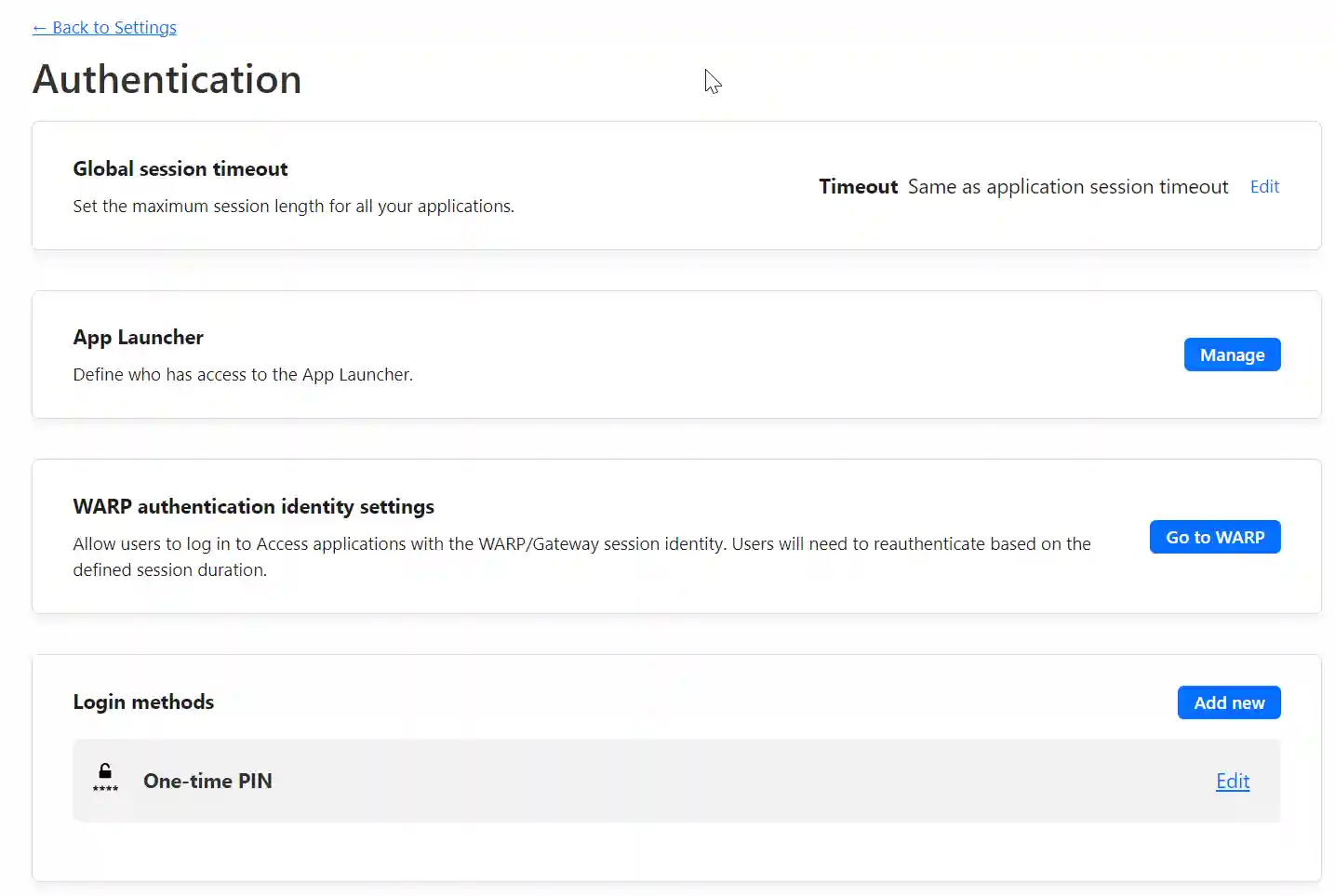The width and height of the screenshot is (1335, 896).
Task: Edit the One-time PIN login method
Action: click(x=1232, y=781)
